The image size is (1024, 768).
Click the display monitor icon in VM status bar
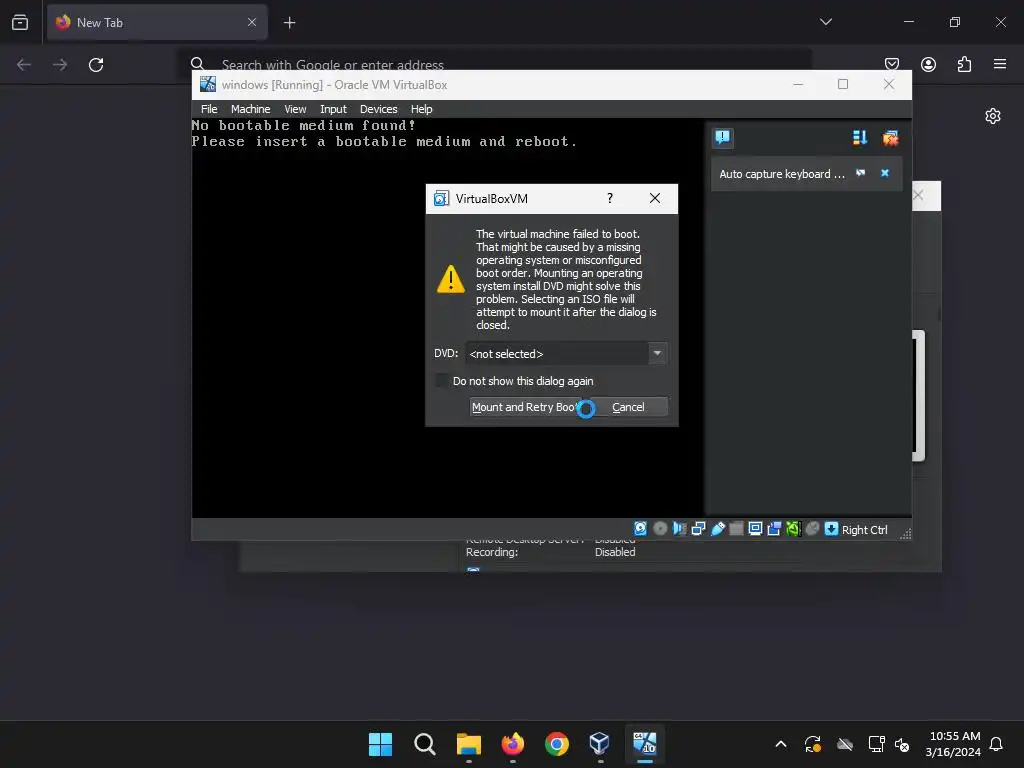coord(755,529)
